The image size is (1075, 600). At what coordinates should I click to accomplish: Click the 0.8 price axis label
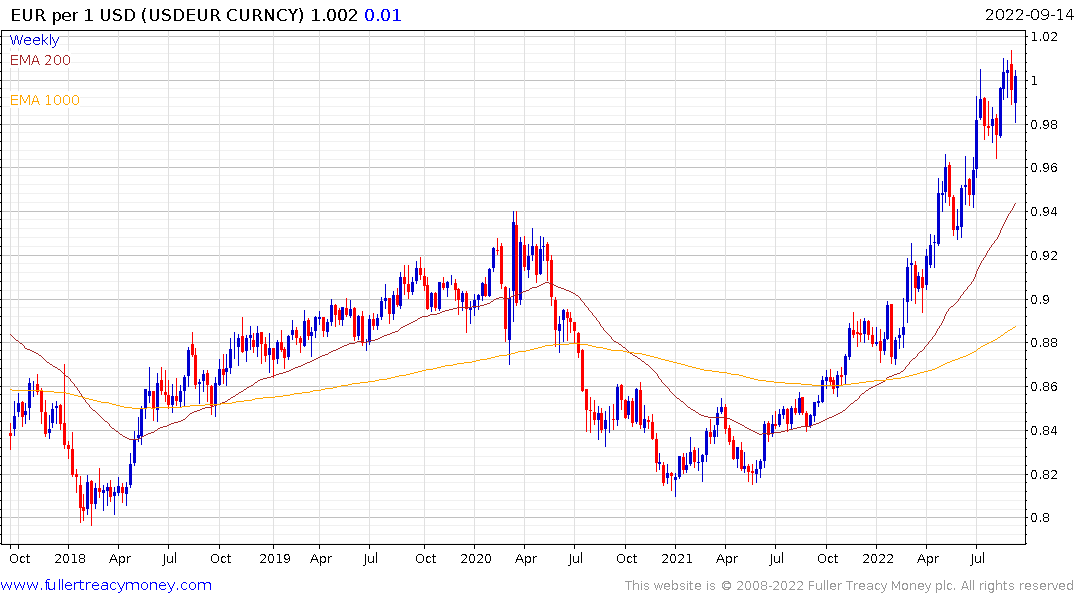(x=1041, y=518)
